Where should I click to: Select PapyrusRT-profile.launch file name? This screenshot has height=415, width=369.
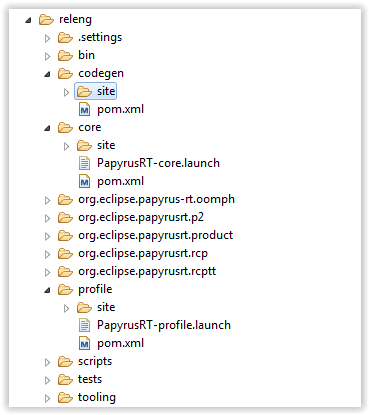pos(164,325)
